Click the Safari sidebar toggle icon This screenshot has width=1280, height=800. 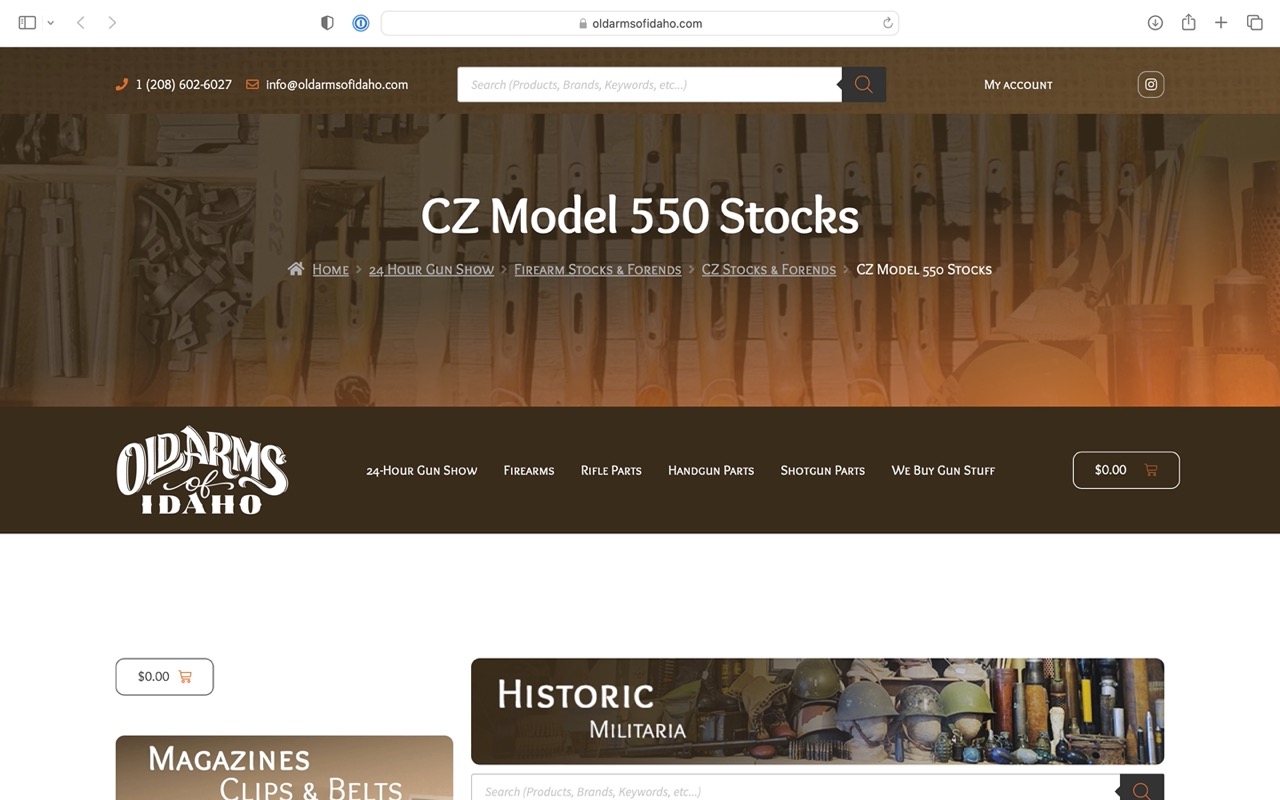pos(27,22)
